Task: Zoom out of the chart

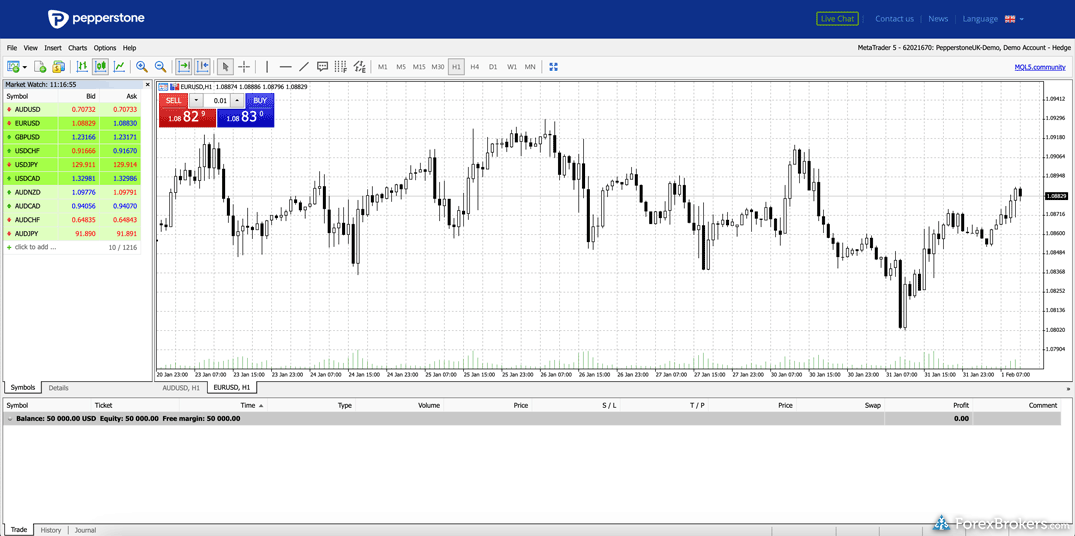Action: [160, 67]
